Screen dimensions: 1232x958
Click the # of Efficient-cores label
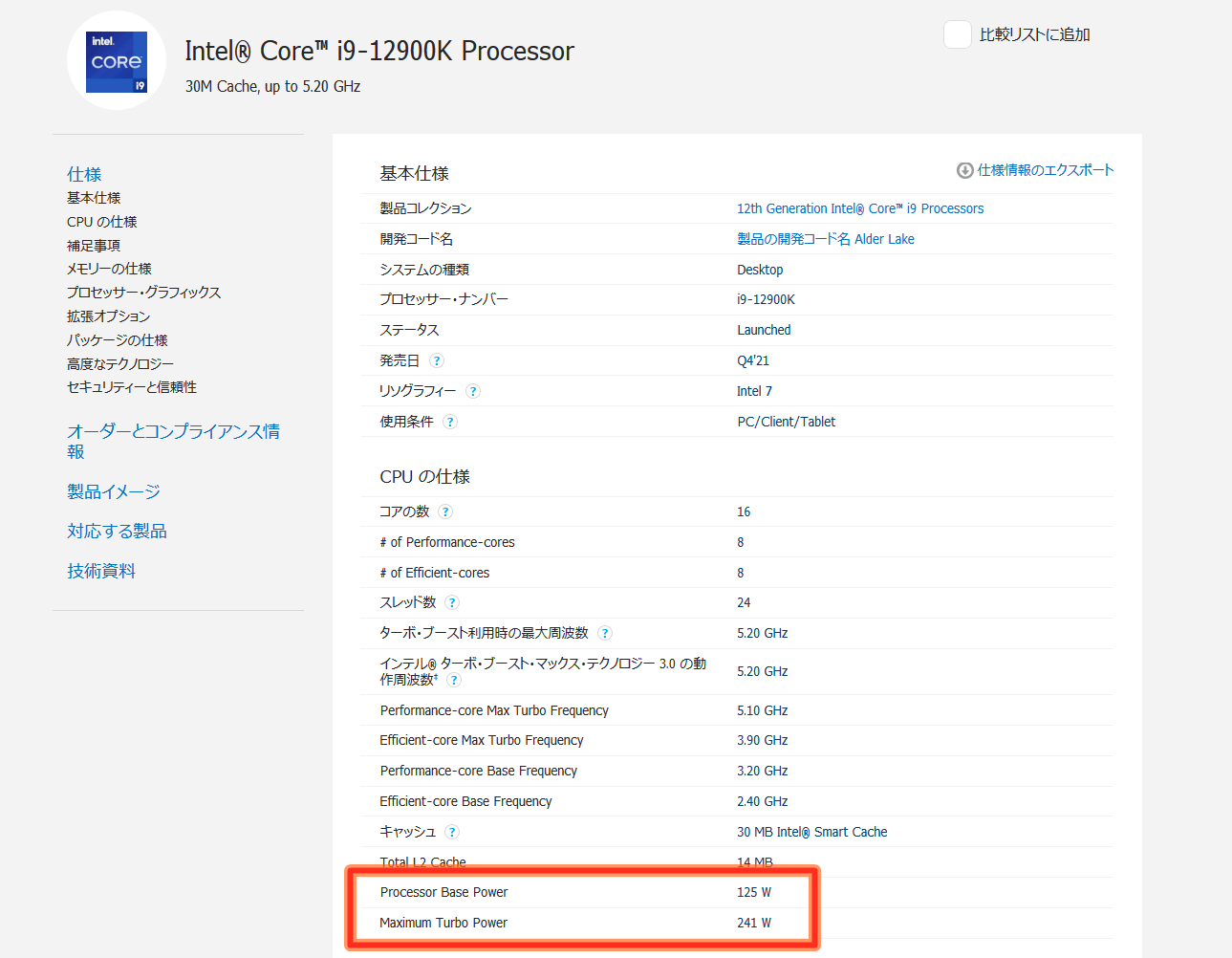tap(435, 573)
